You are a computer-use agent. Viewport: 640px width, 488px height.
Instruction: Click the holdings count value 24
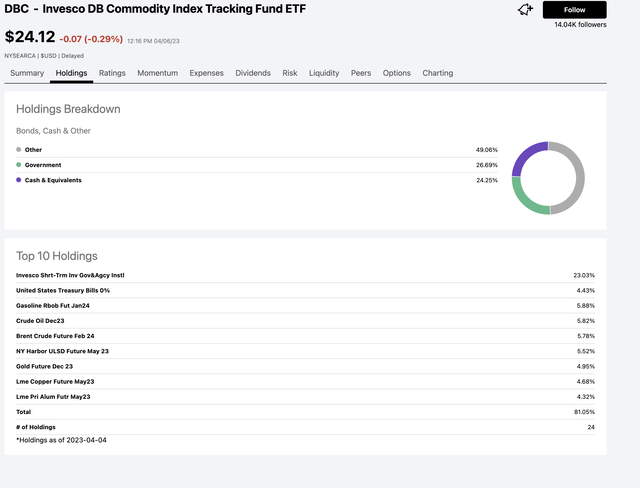pos(591,427)
